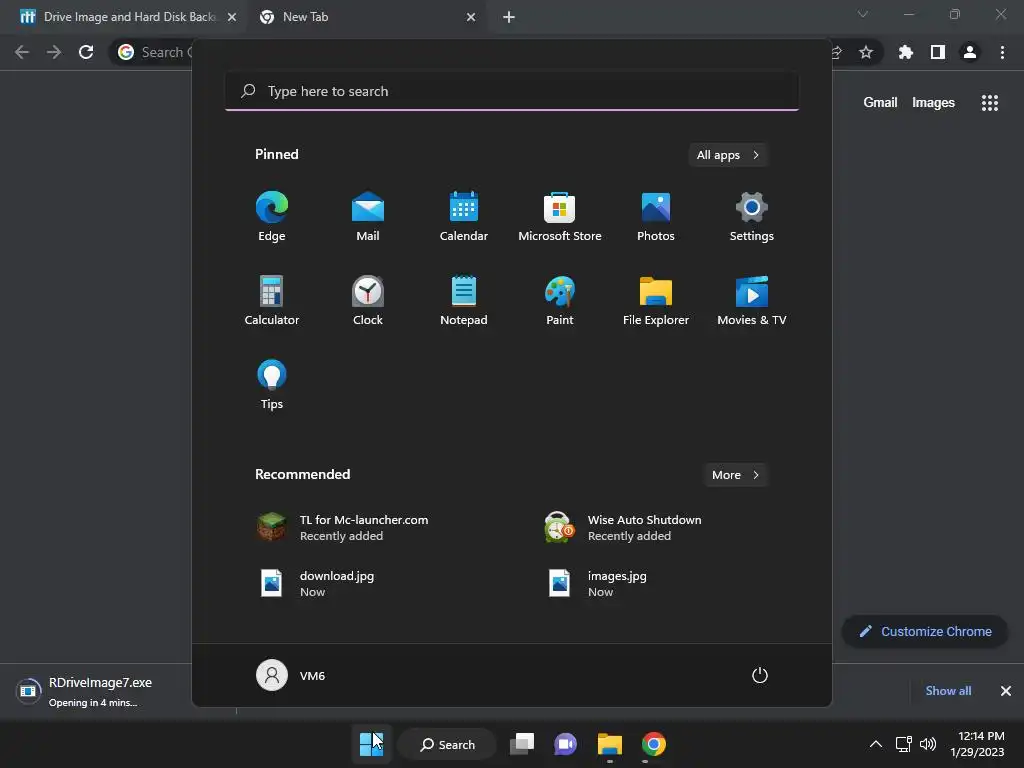Expand the hidden system tray icons
This screenshot has height=768, width=1024.
click(x=876, y=744)
